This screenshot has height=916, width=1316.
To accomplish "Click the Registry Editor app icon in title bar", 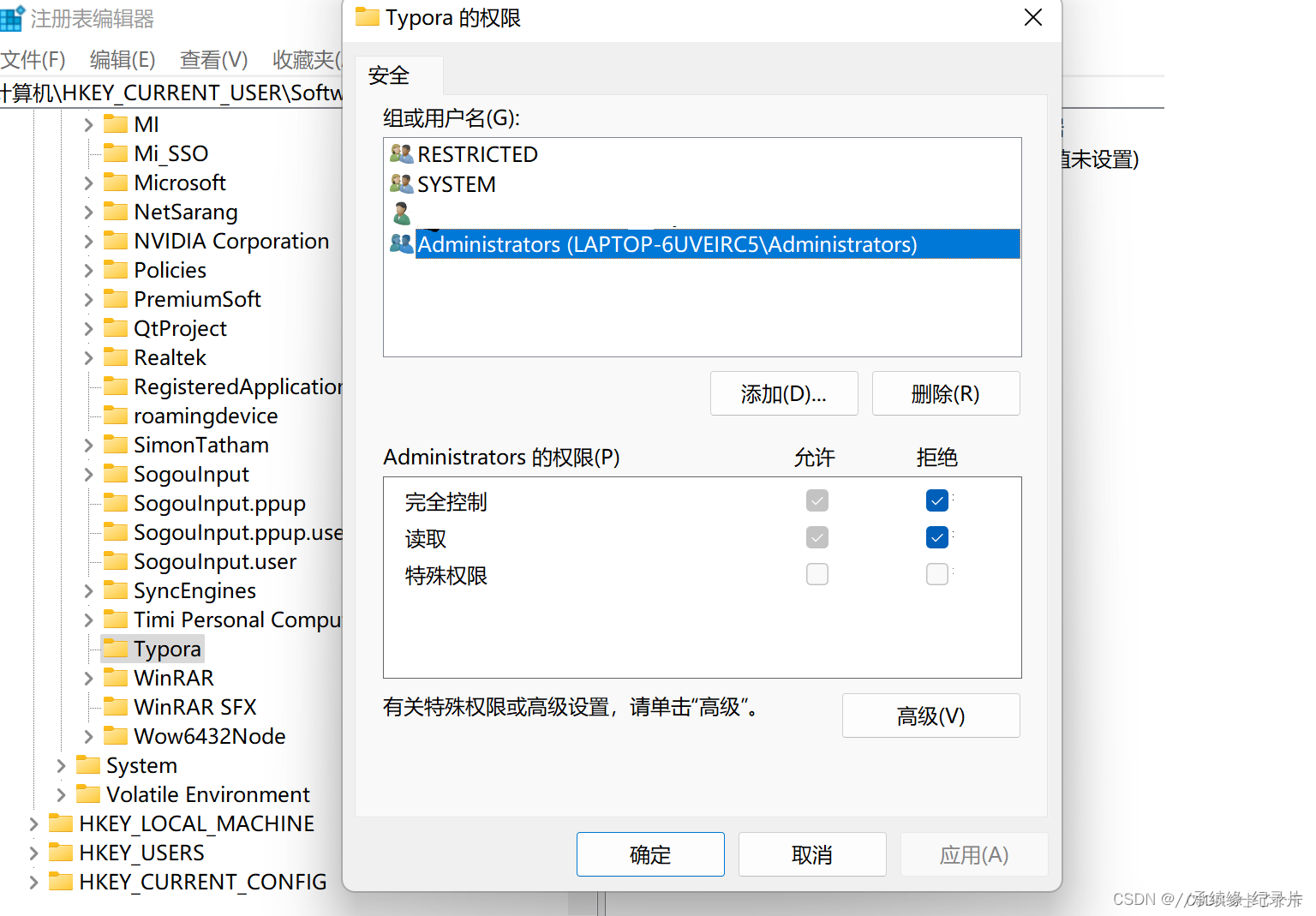I will tap(13, 18).
